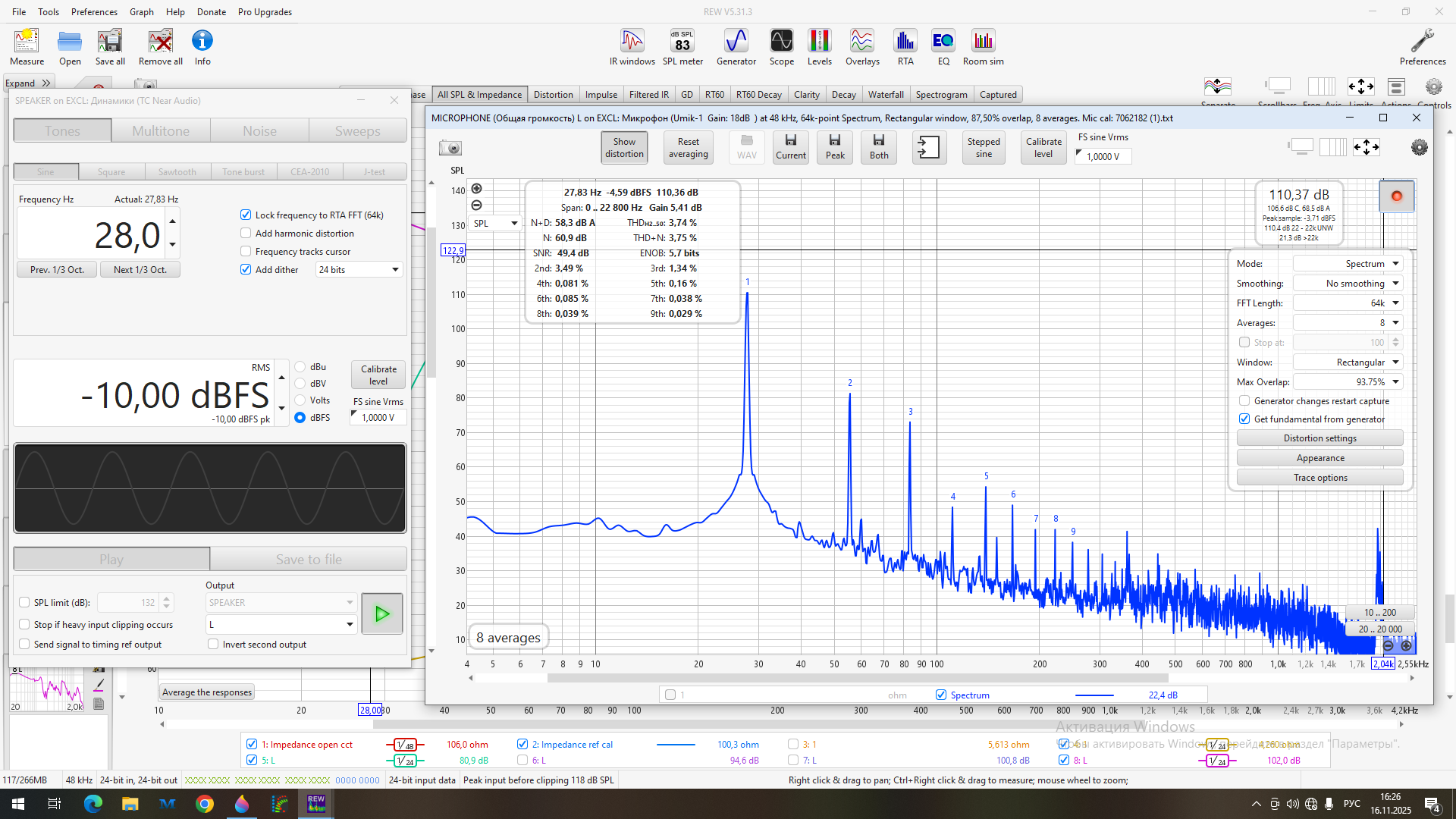
Task: Open the Tools menu
Action: point(49,12)
